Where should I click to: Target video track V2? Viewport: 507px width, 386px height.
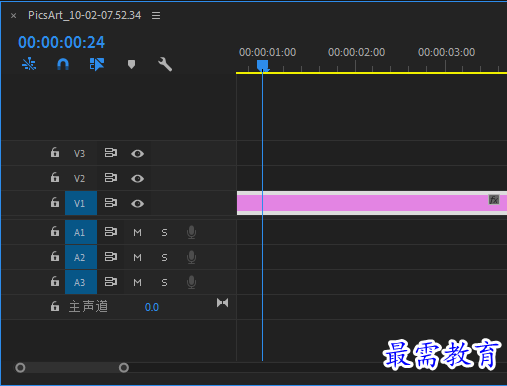[x=81, y=178]
